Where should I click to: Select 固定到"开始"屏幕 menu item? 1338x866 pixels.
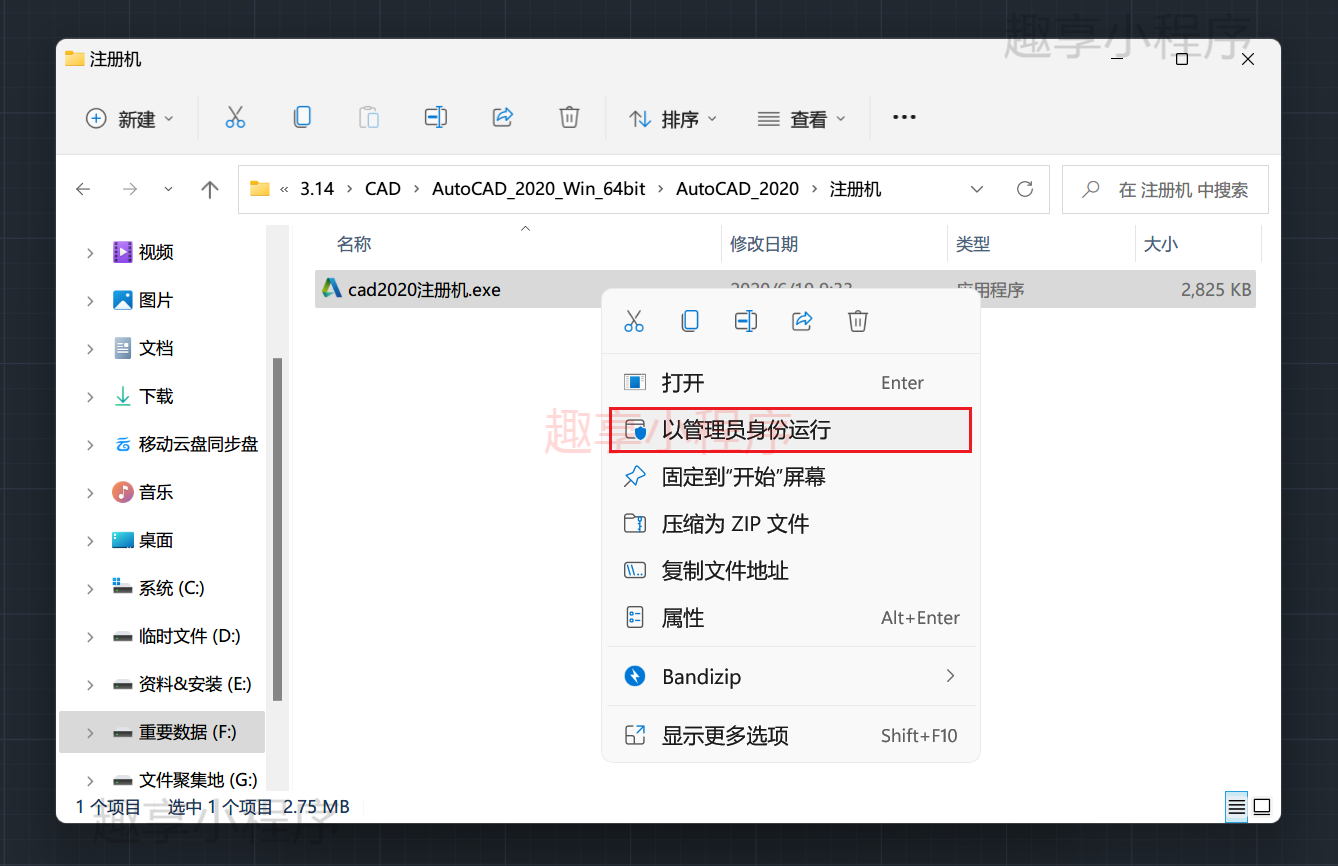[x=790, y=477]
